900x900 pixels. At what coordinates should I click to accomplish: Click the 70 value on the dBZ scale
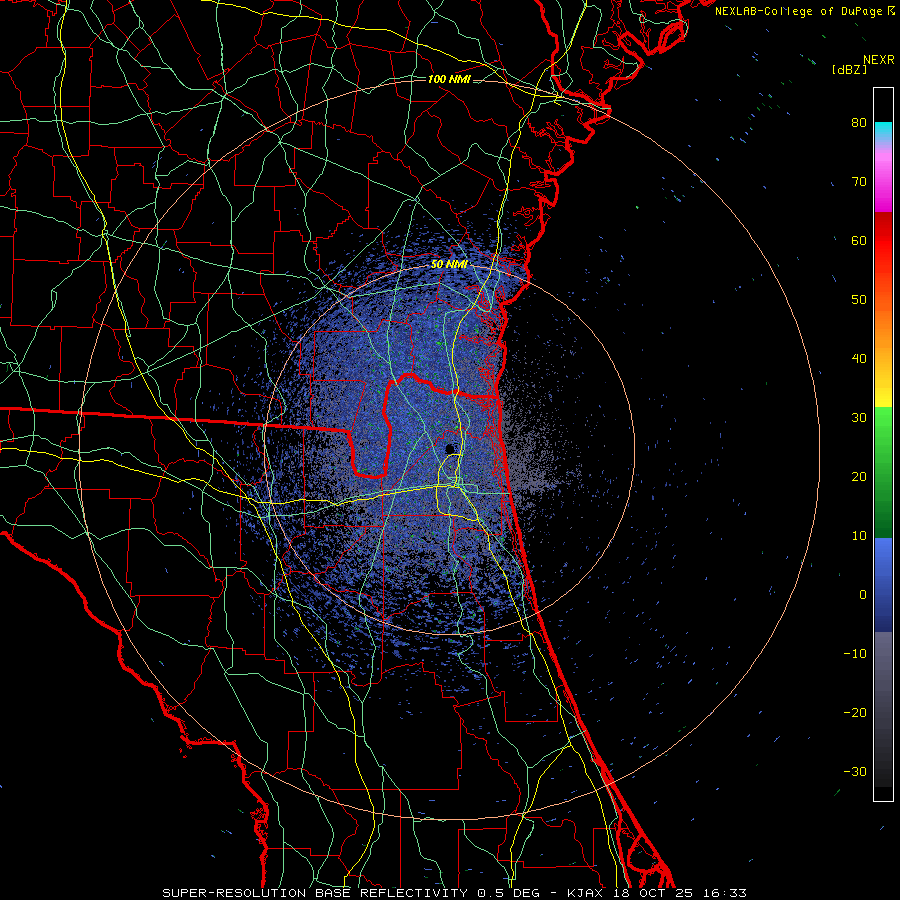tap(859, 182)
